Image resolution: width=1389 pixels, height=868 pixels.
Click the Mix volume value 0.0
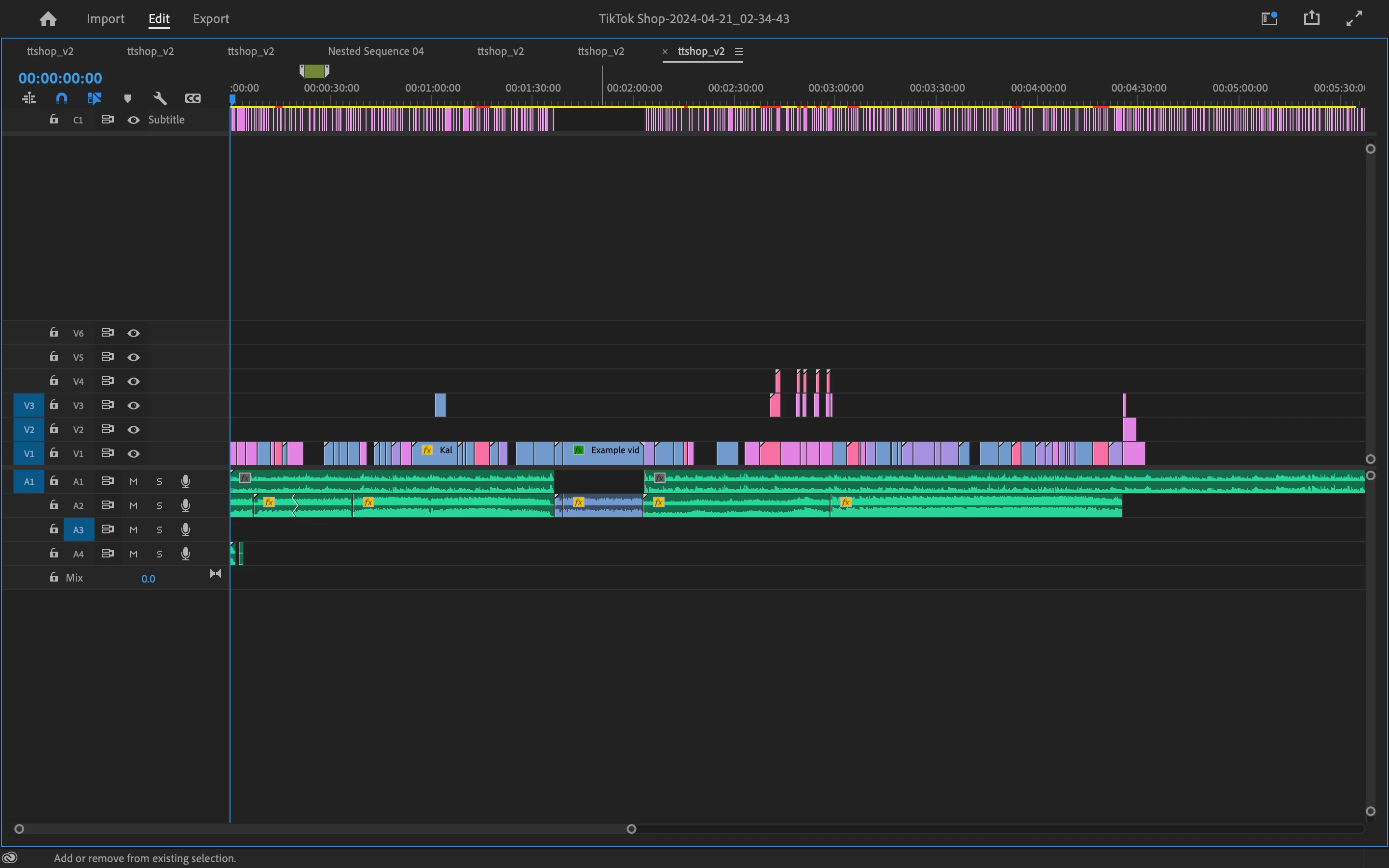click(x=148, y=579)
